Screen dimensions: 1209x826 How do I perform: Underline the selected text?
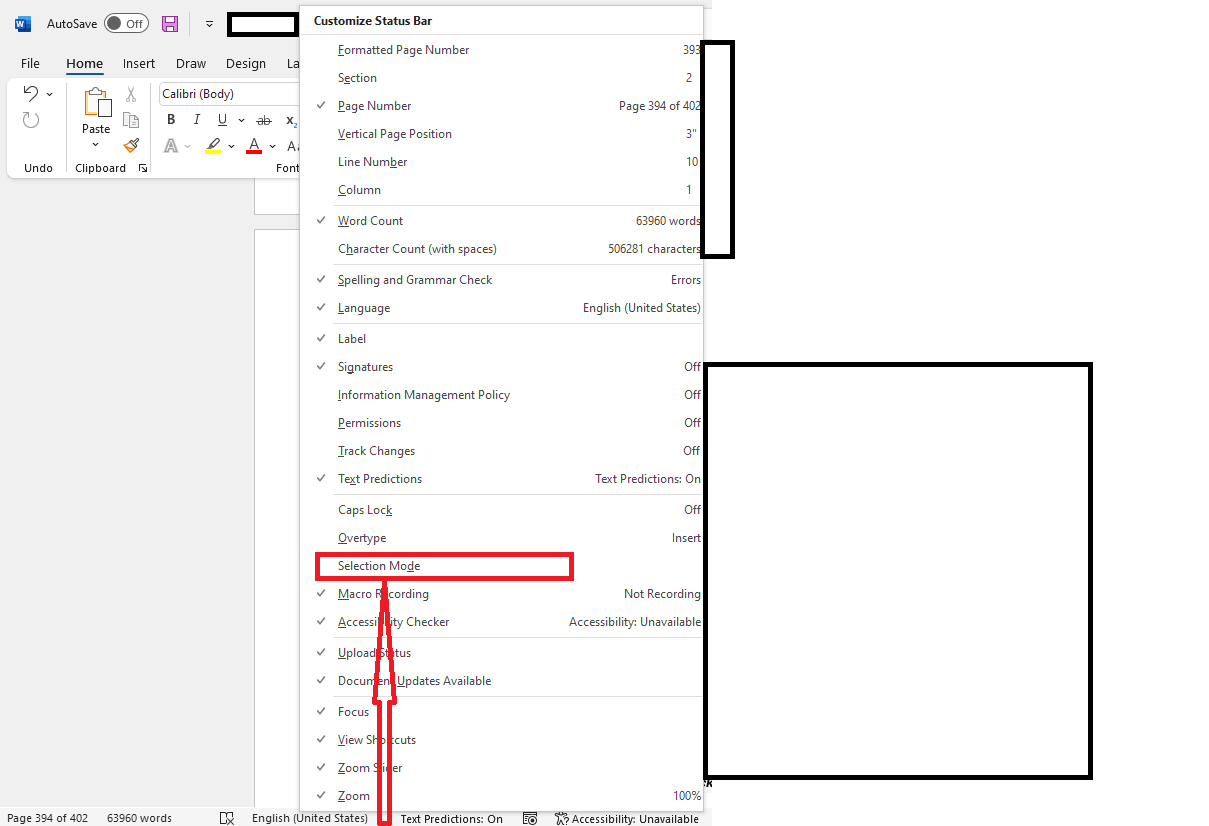click(222, 120)
